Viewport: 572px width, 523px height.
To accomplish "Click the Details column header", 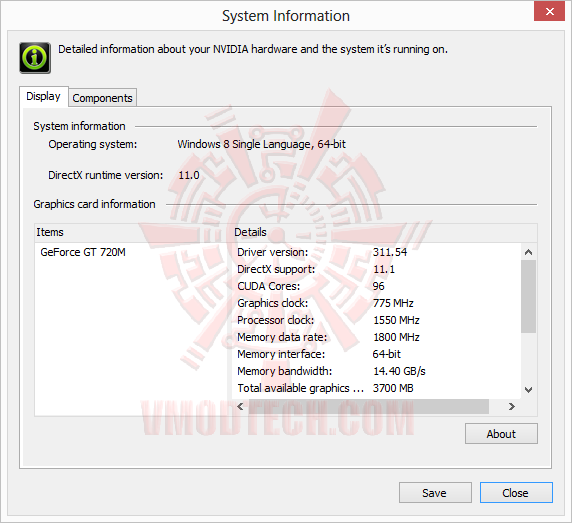I will coord(384,232).
